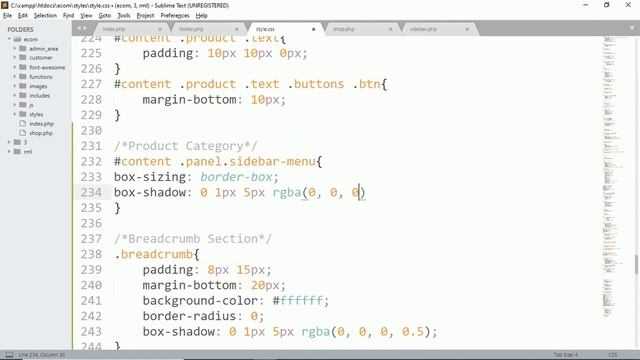This screenshot has width=640, height=360.
Task: Close the shop.php tab
Action: (390, 29)
